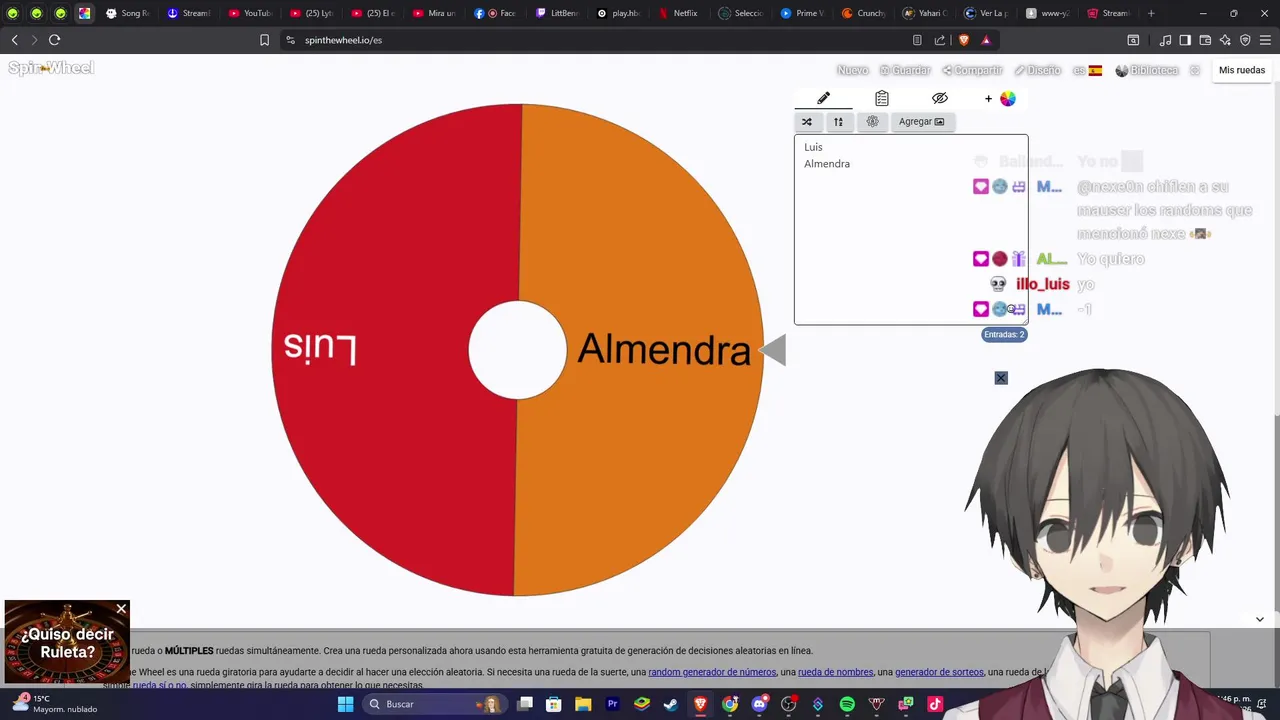
Task: Switch to the Facebook tab
Action: pos(494,13)
